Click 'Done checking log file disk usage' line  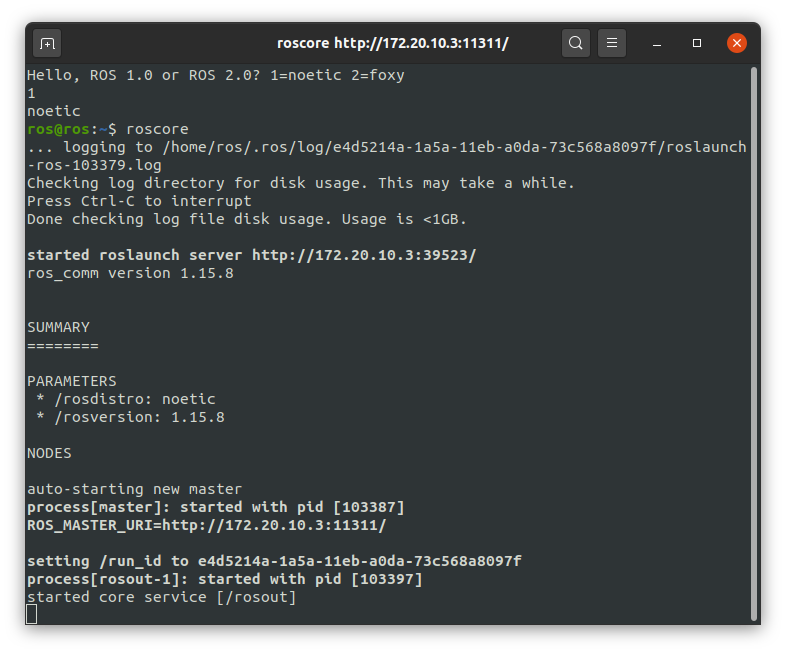247,219
